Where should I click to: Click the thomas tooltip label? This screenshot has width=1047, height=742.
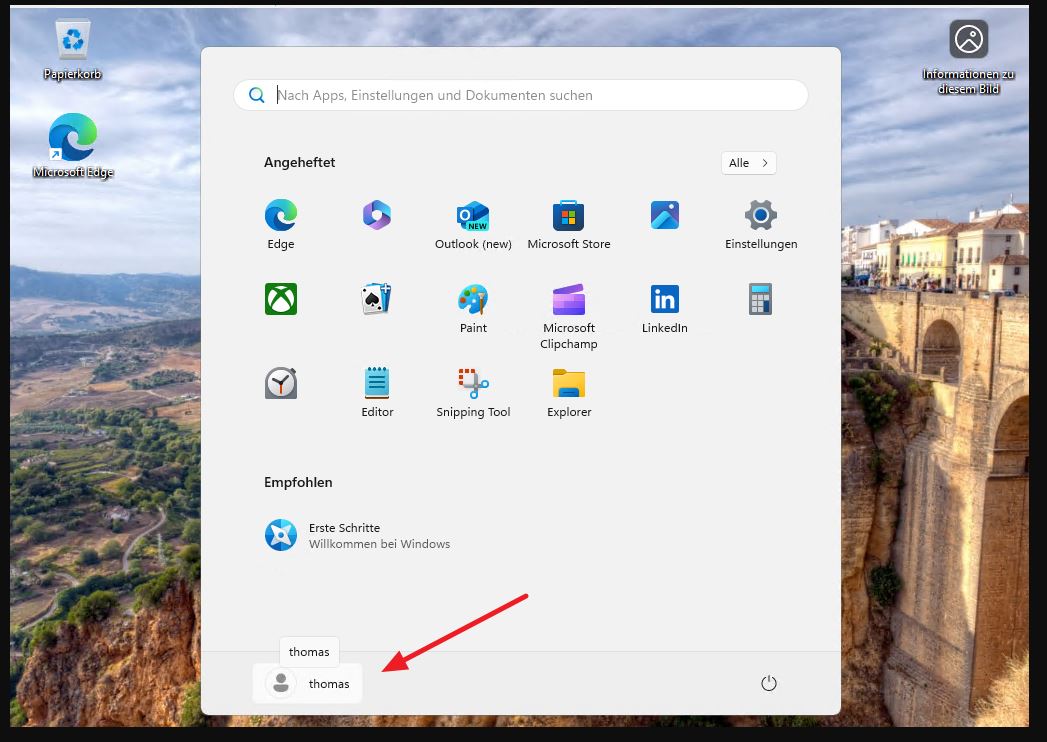tap(309, 652)
